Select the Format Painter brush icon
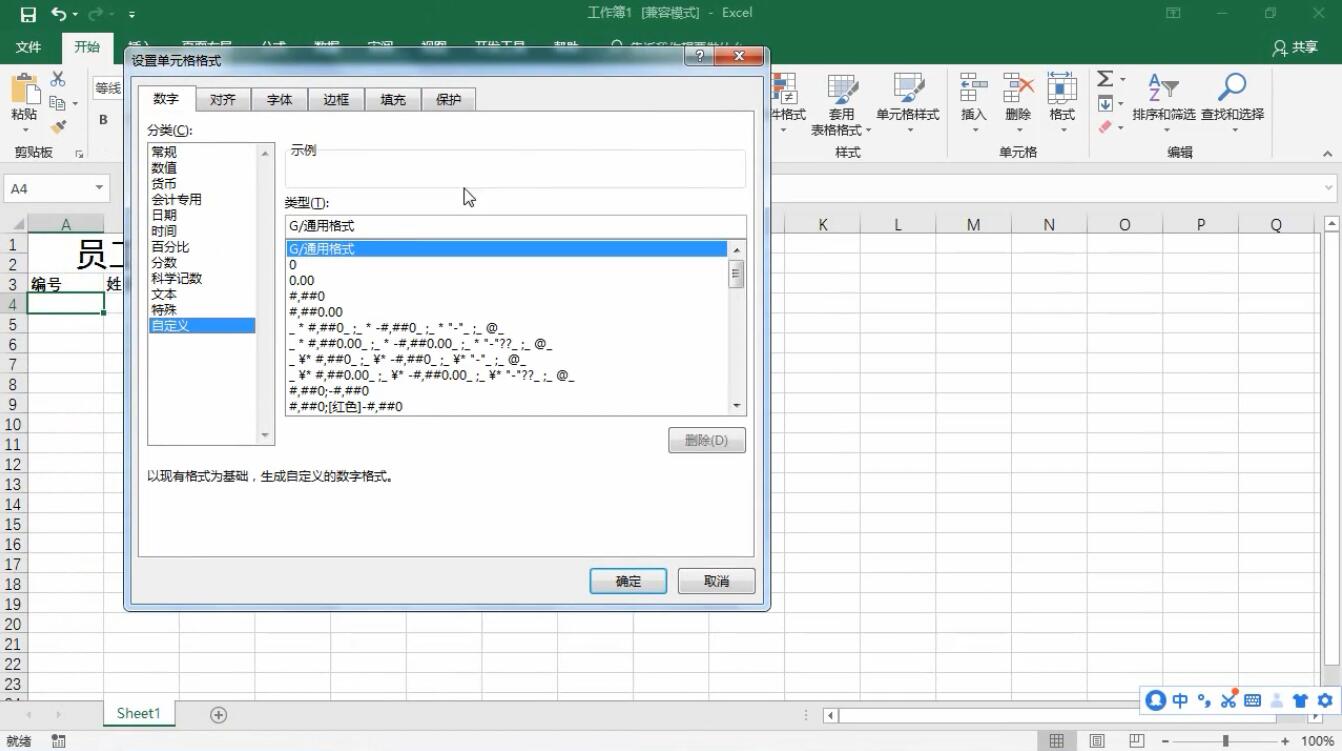Image resolution: width=1342 pixels, height=751 pixels. (58, 127)
